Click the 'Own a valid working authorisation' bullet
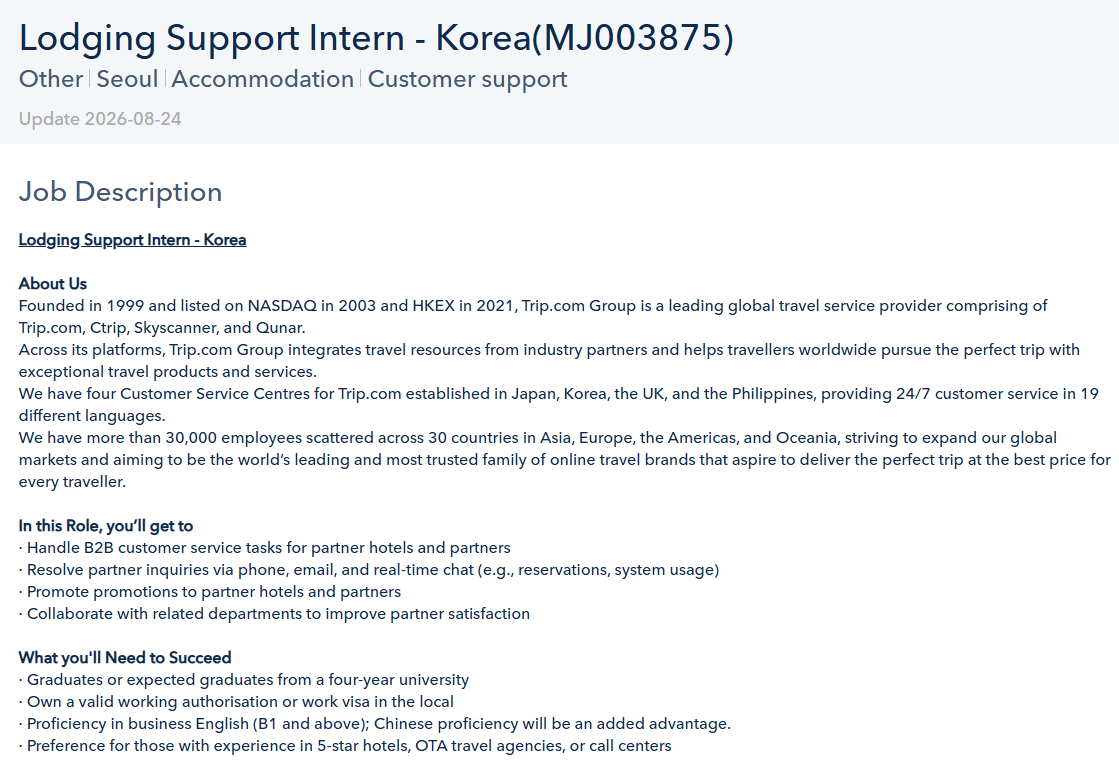Image resolution: width=1119 pixels, height=761 pixels. tap(236, 702)
